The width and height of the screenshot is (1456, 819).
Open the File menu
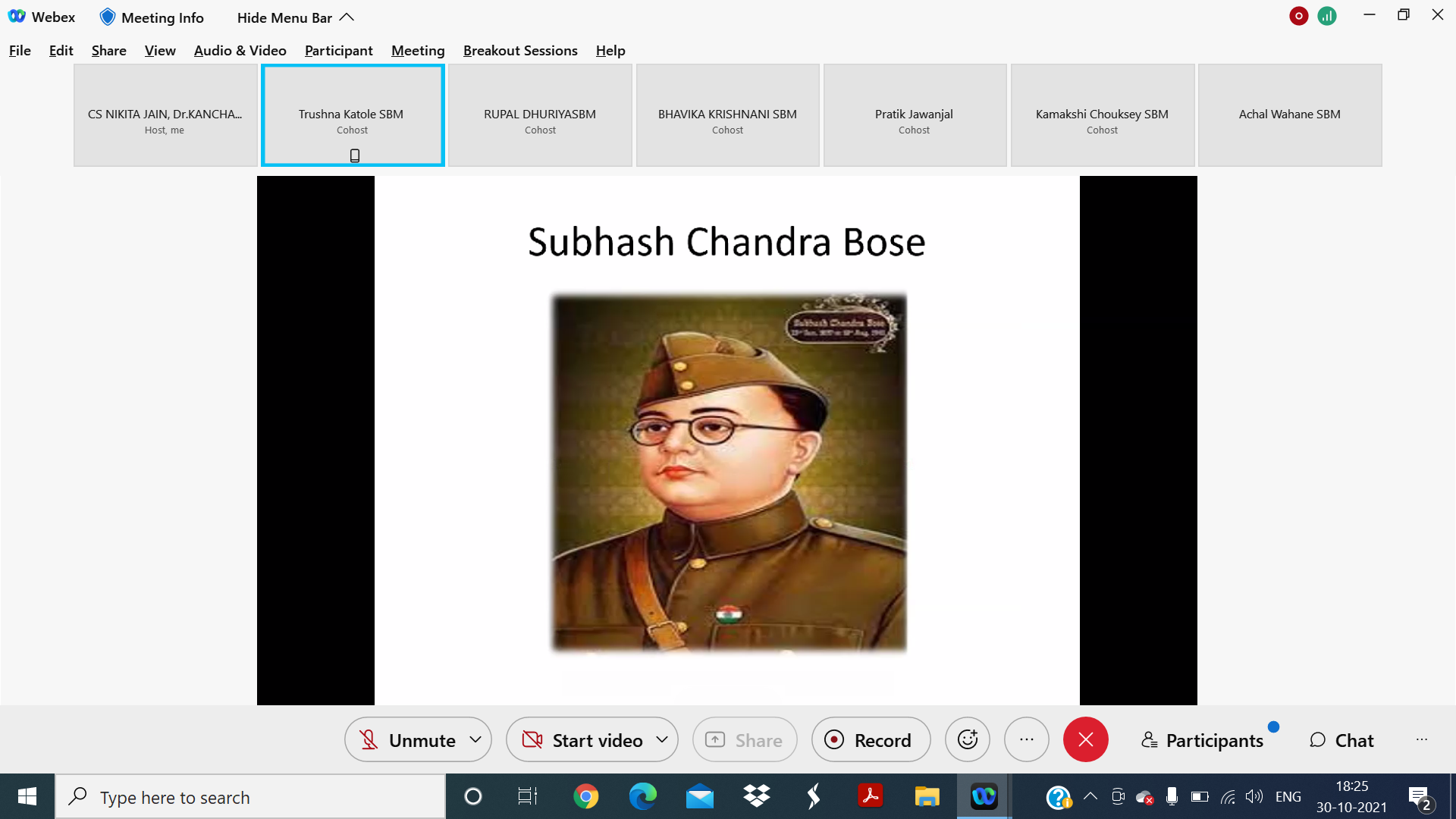coord(20,51)
